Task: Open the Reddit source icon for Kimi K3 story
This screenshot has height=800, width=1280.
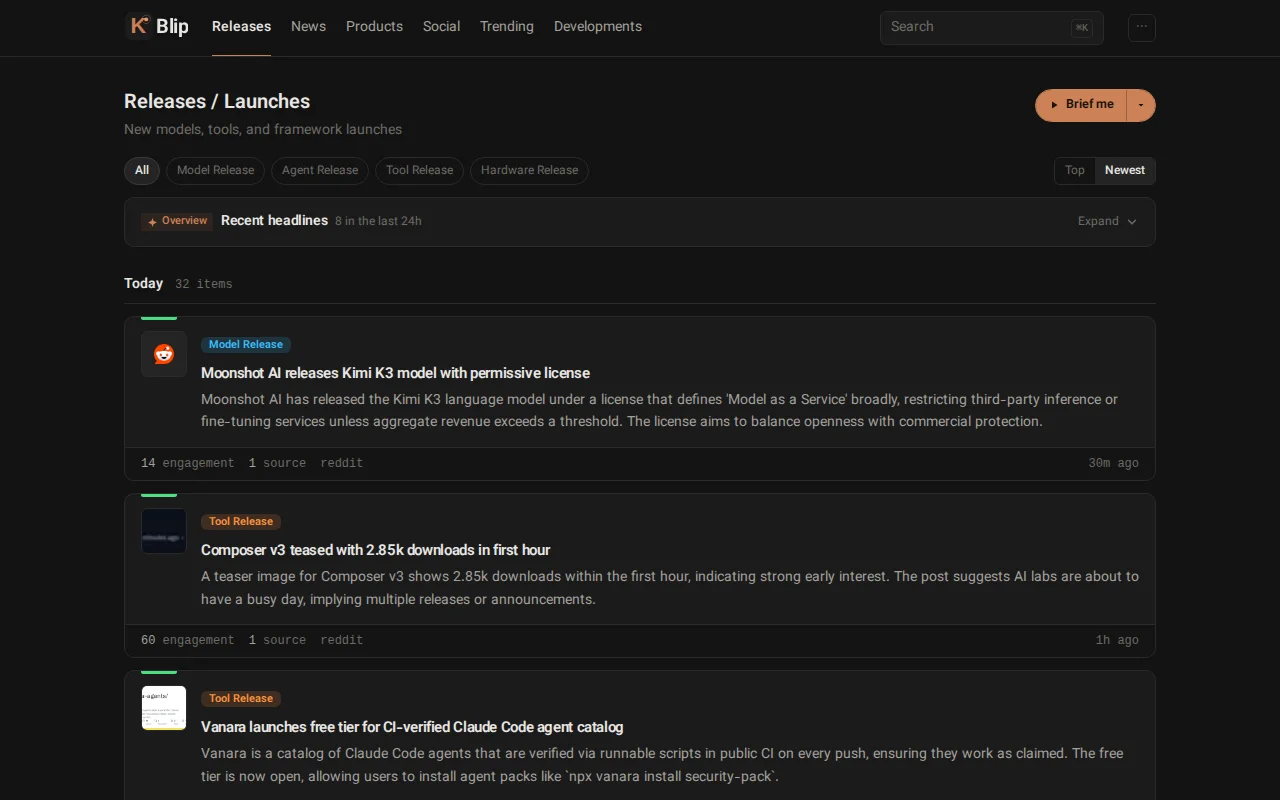Action: [x=164, y=354]
